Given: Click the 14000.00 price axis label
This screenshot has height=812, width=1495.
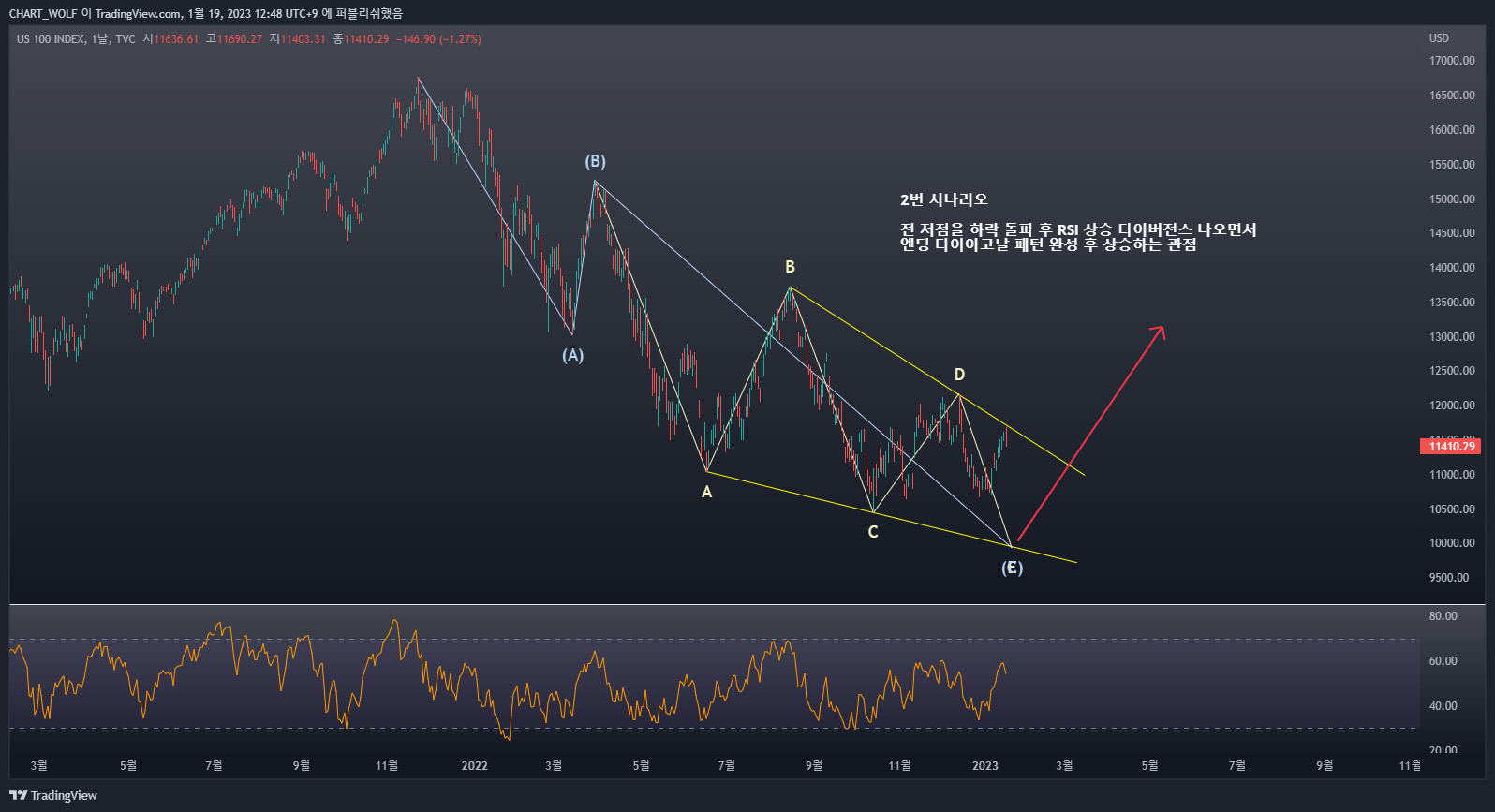Looking at the screenshot, I should click(x=1452, y=268).
